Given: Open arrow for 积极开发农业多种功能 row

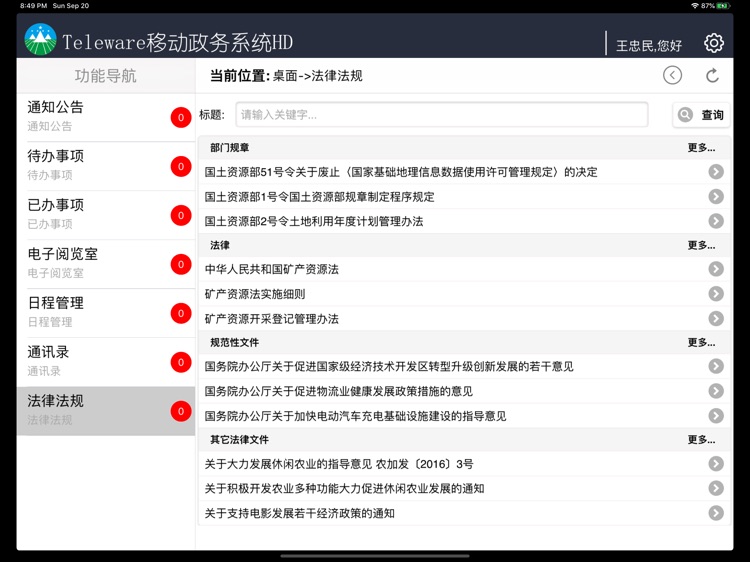Looking at the screenshot, I should coord(716,488).
